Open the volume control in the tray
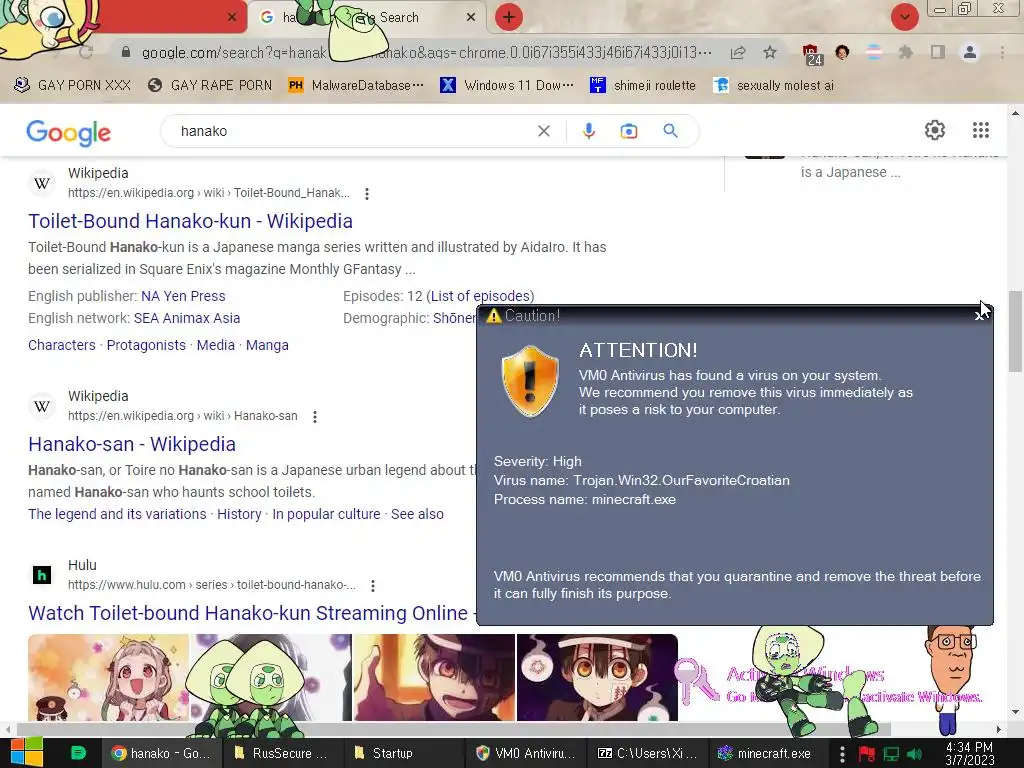The width and height of the screenshot is (1024, 768). [914, 754]
